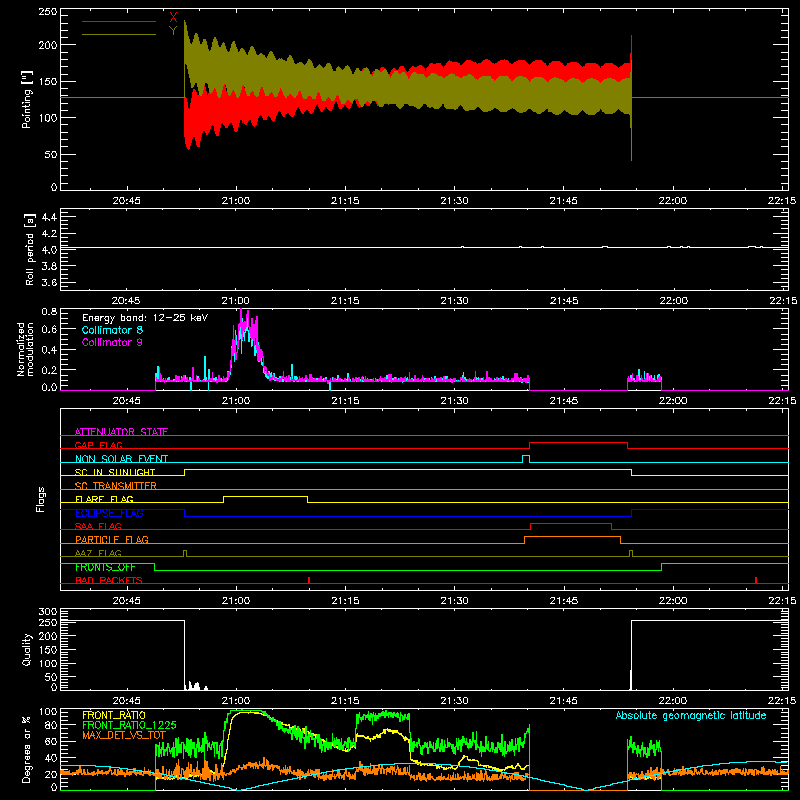Click the yellow FRONT_RATIO legend label
The width and height of the screenshot is (800, 800).
coord(114,715)
